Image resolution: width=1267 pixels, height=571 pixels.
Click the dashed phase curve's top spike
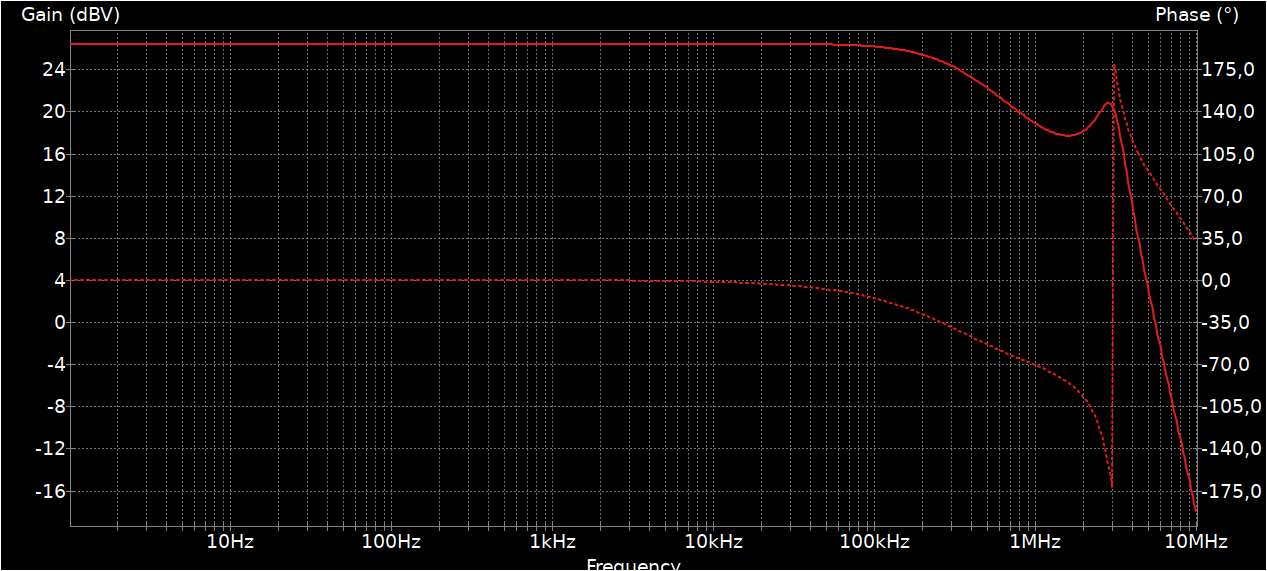pyautogui.click(x=1114, y=66)
